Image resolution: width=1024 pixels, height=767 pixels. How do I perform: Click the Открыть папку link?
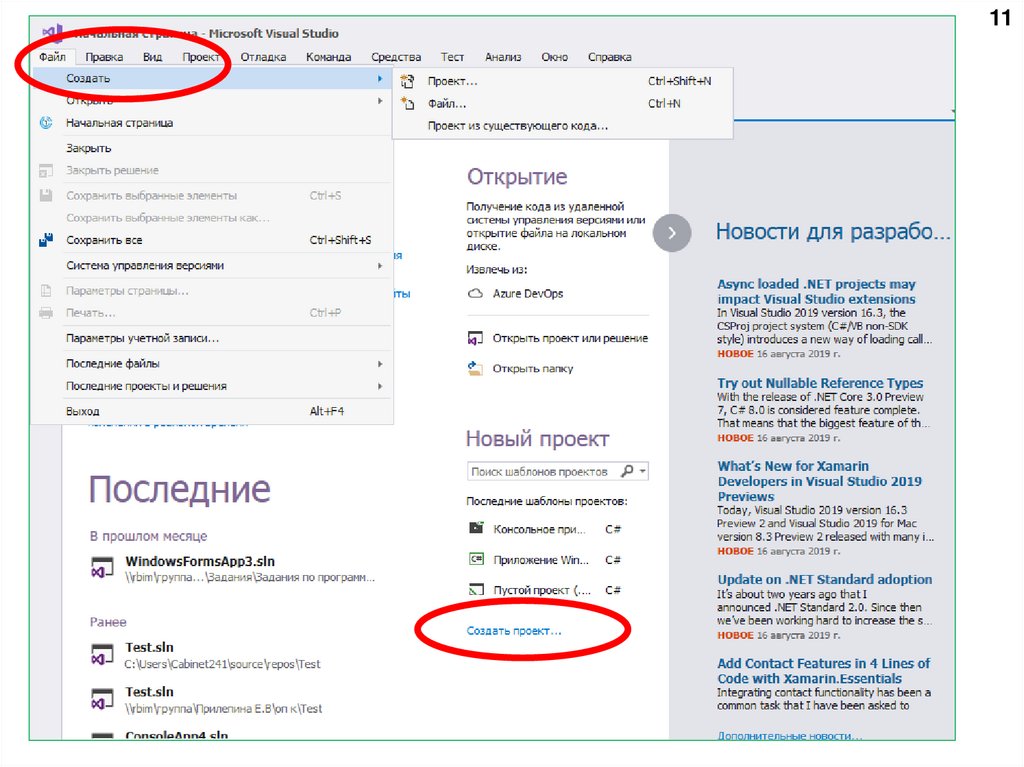pyautogui.click(x=533, y=368)
